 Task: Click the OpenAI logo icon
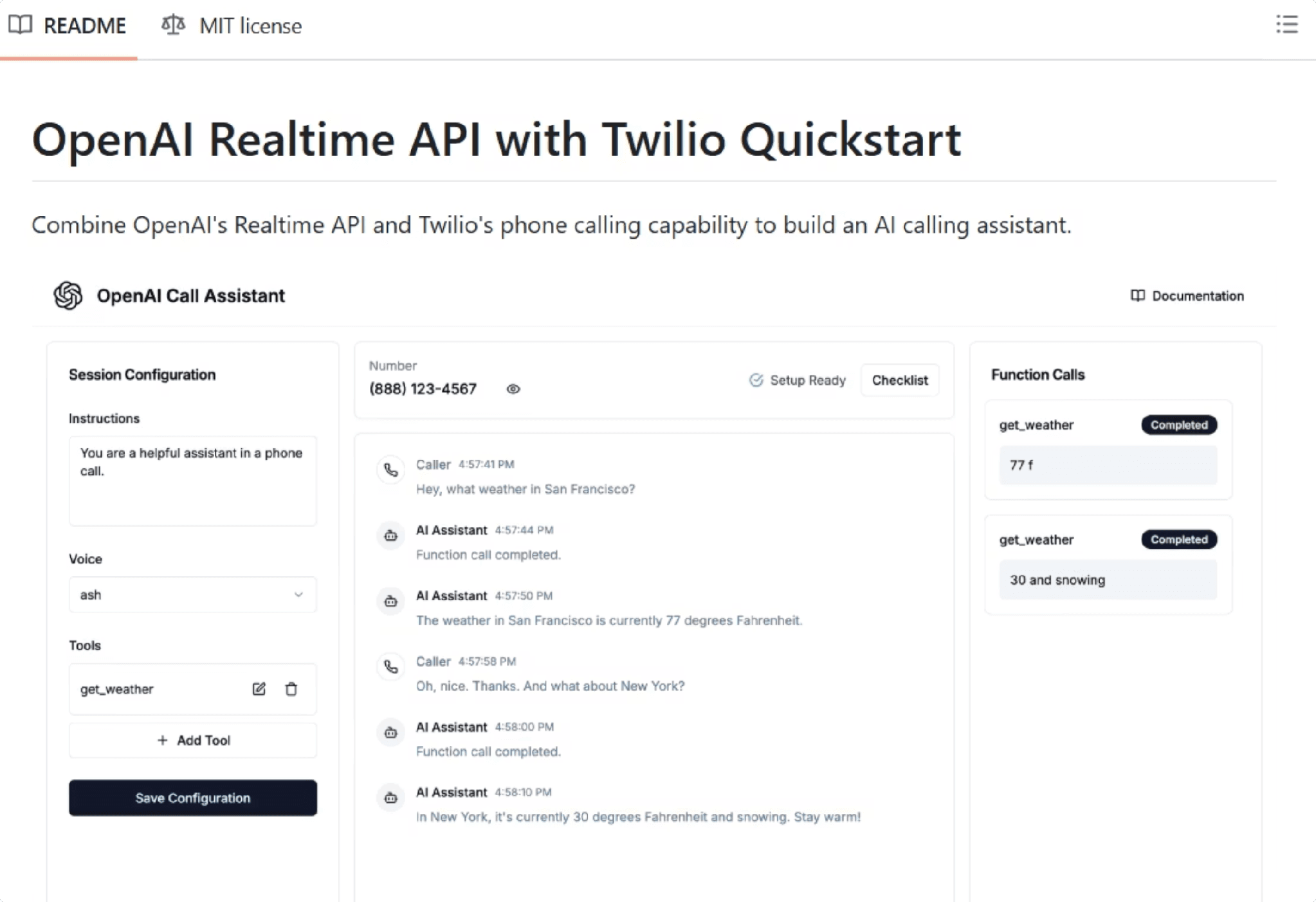(x=68, y=295)
